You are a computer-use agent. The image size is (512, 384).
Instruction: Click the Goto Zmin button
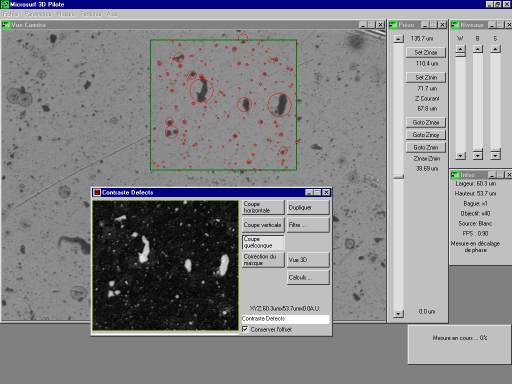(x=426, y=147)
